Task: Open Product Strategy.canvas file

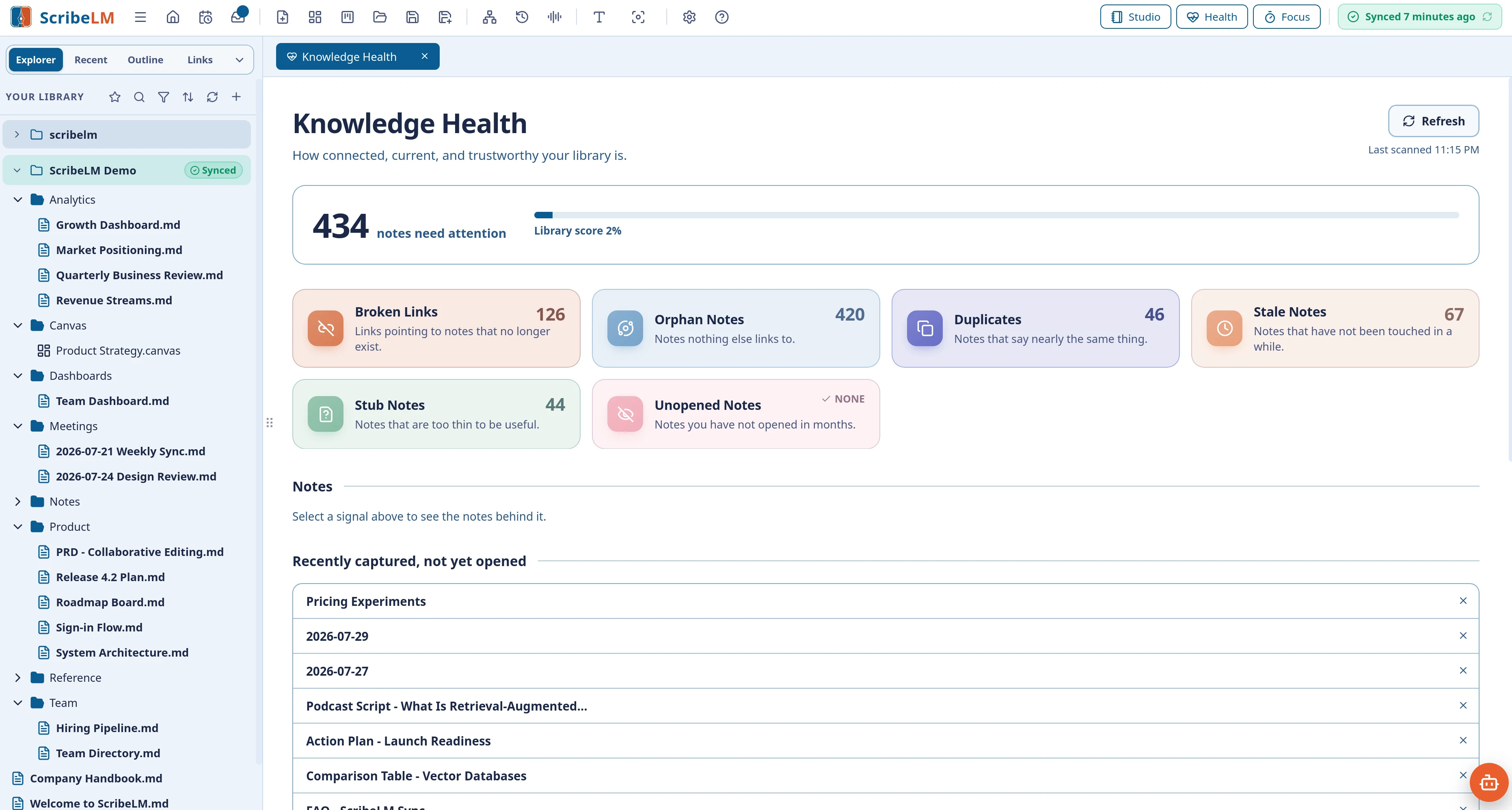Action: coord(118,351)
